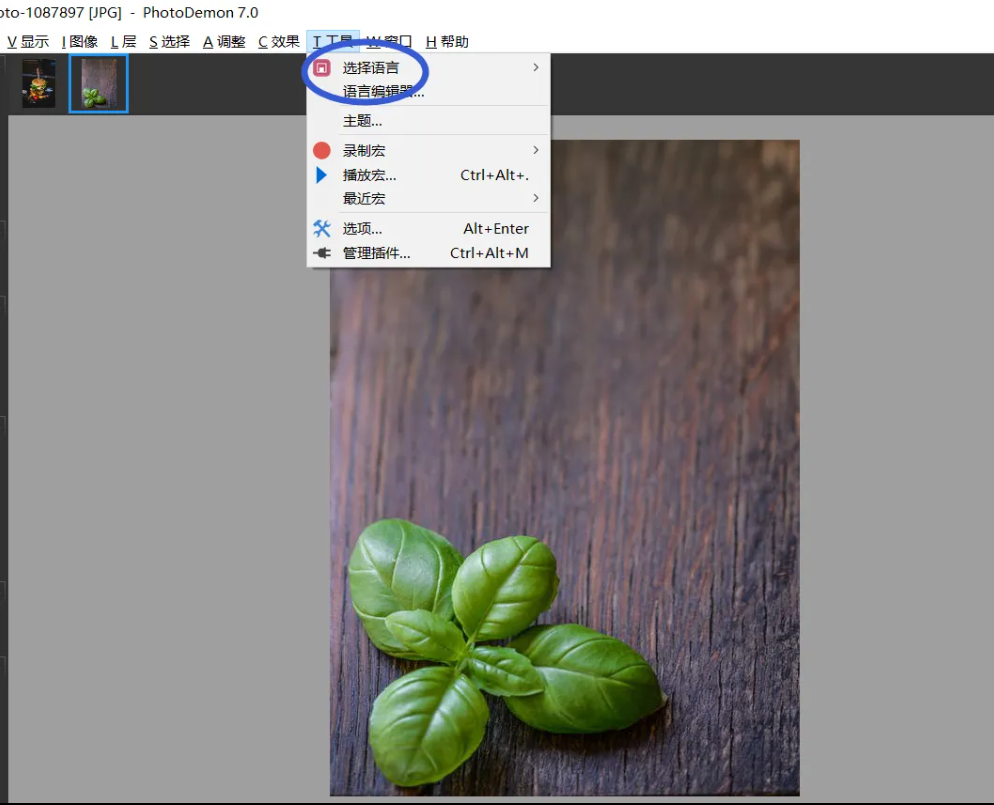Choose the 主题... menu entry
The height and width of the screenshot is (805, 994).
tap(362, 121)
